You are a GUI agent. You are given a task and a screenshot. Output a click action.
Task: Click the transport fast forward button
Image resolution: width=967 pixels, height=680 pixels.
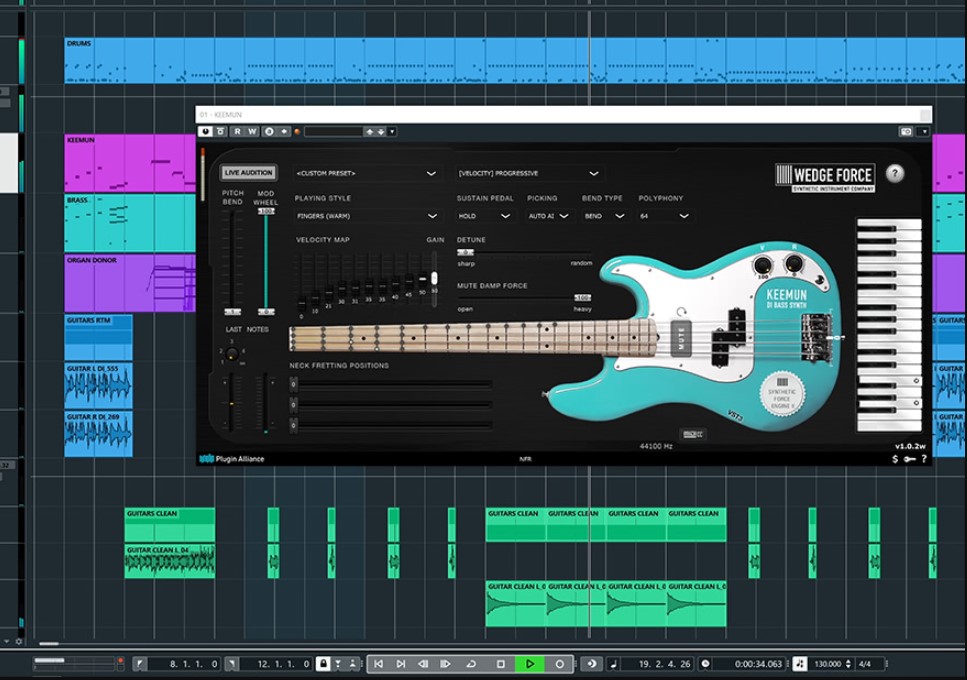pos(445,664)
